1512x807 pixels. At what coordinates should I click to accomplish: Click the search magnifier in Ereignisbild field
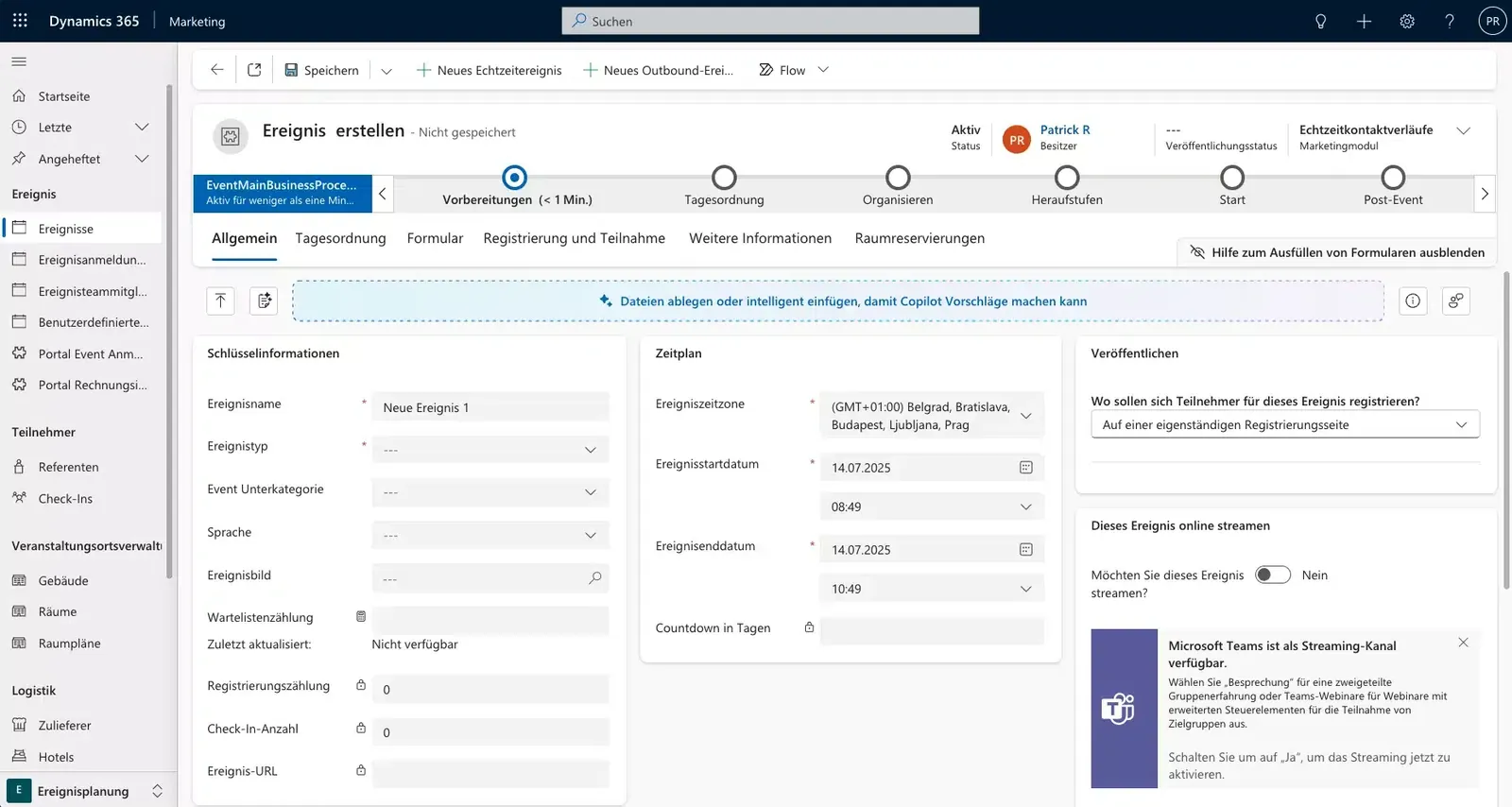[x=594, y=578]
